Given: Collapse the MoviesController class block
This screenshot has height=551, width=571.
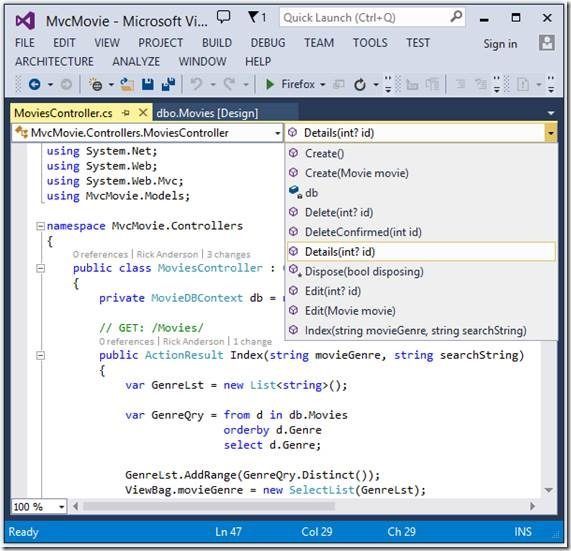Looking at the screenshot, I should point(40,268).
